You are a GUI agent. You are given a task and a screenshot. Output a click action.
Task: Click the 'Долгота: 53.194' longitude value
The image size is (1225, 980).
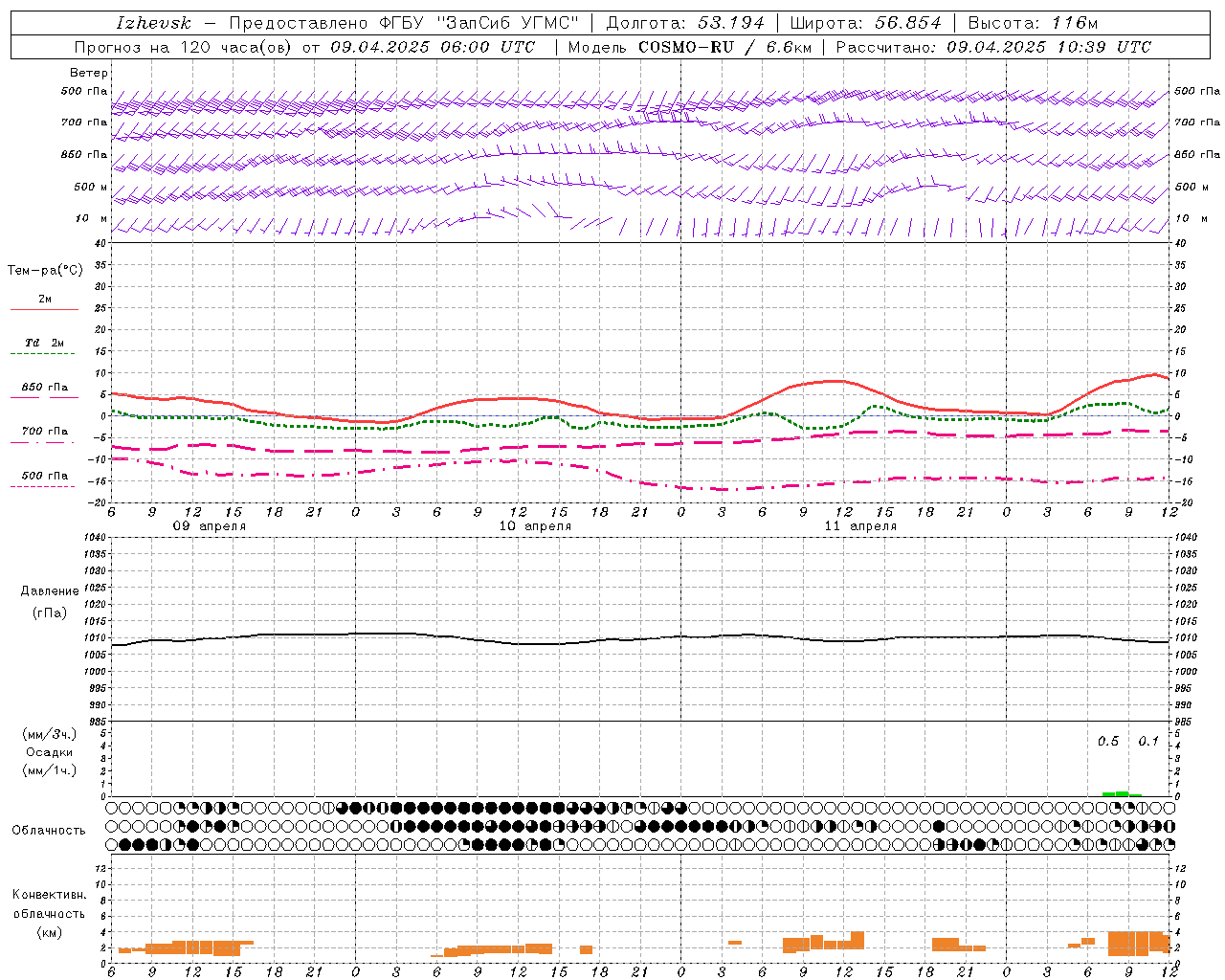pos(685,23)
